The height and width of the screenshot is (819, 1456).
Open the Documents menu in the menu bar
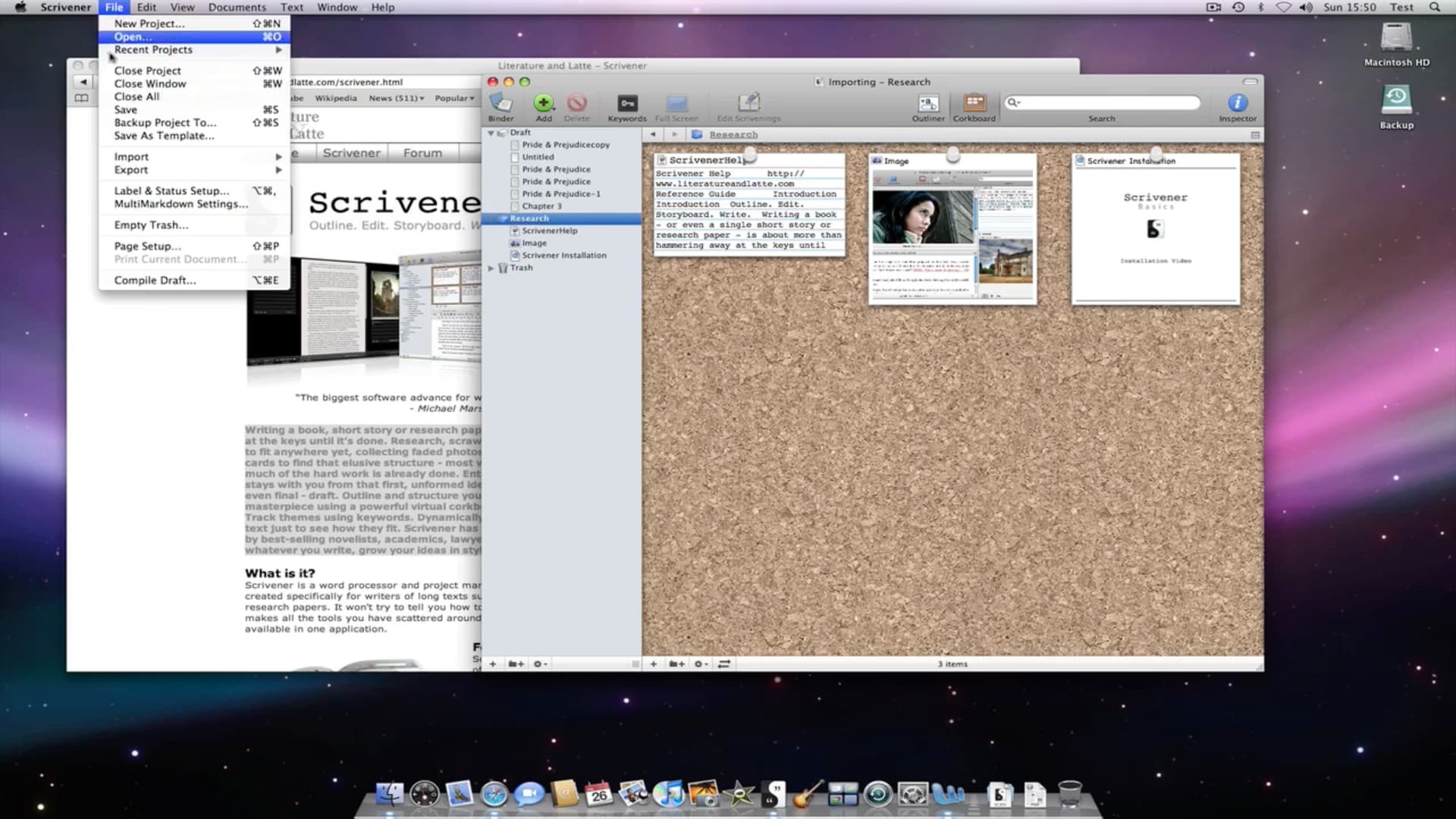click(x=237, y=7)
